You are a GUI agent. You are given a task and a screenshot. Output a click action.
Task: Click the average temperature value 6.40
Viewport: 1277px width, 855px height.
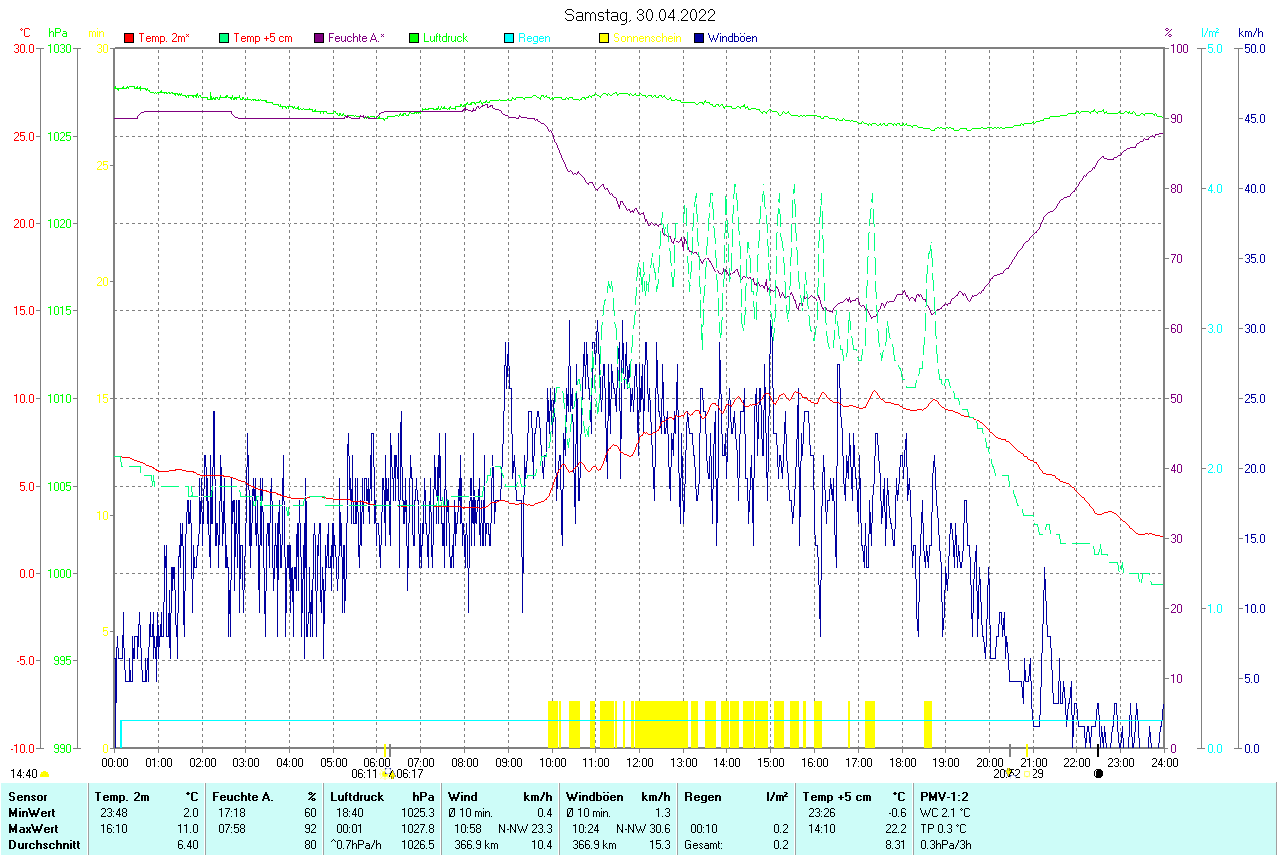pos(187,845)
